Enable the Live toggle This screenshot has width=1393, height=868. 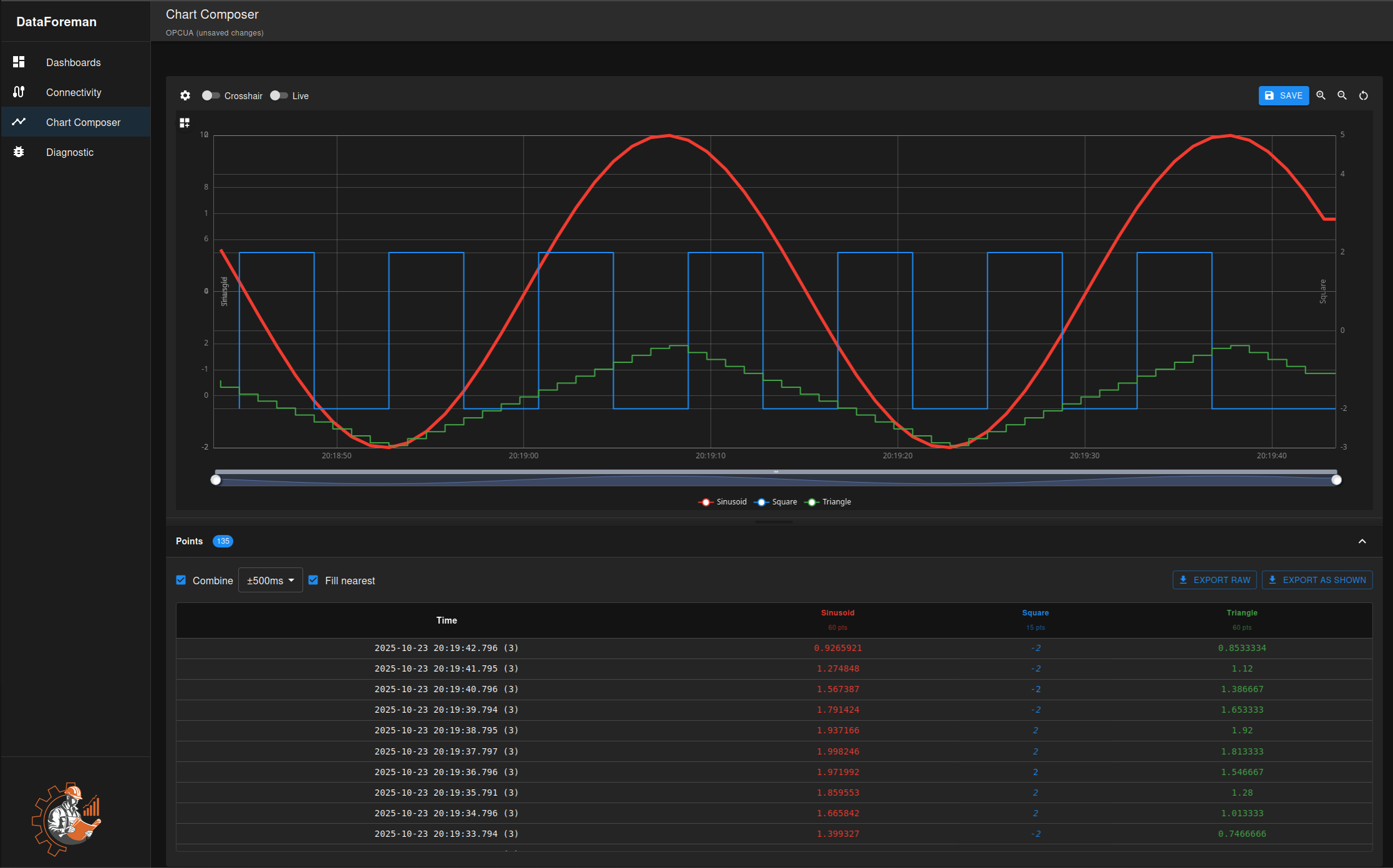(278, 95)
